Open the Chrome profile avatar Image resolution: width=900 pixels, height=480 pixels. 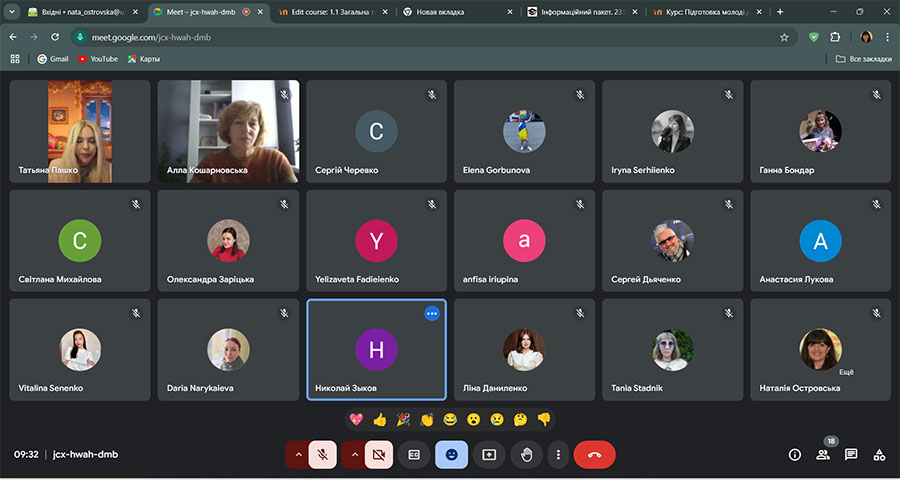[866, 37]
